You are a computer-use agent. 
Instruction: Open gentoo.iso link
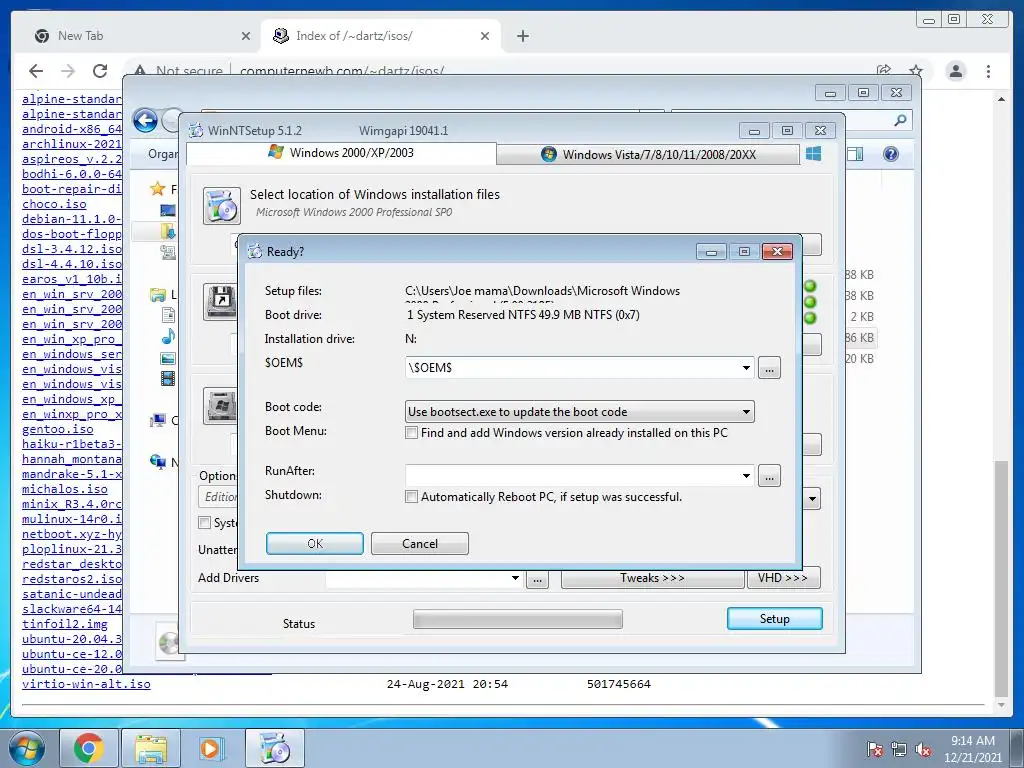tap(57, 429)
